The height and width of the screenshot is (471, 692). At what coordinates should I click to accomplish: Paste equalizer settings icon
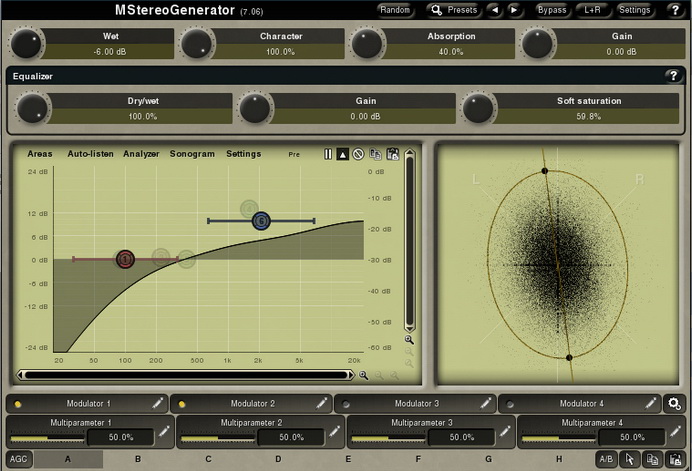392,154
